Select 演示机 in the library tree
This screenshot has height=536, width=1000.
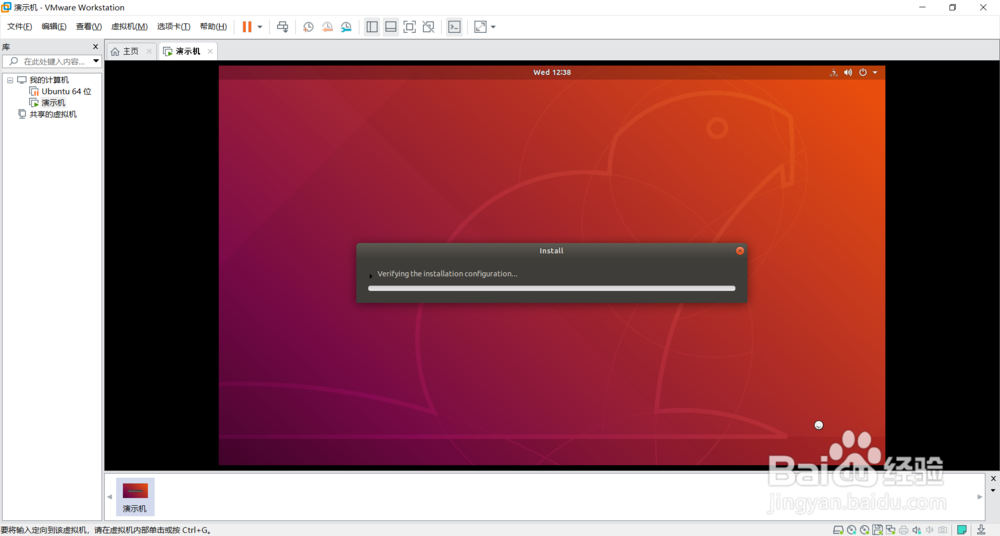pos(54,103)
